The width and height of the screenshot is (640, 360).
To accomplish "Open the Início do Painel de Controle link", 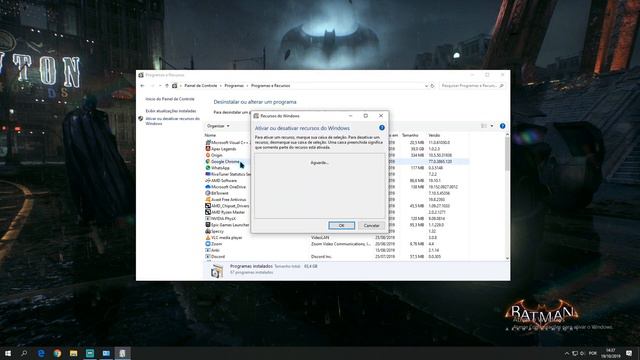I will [x=170, y=99].
